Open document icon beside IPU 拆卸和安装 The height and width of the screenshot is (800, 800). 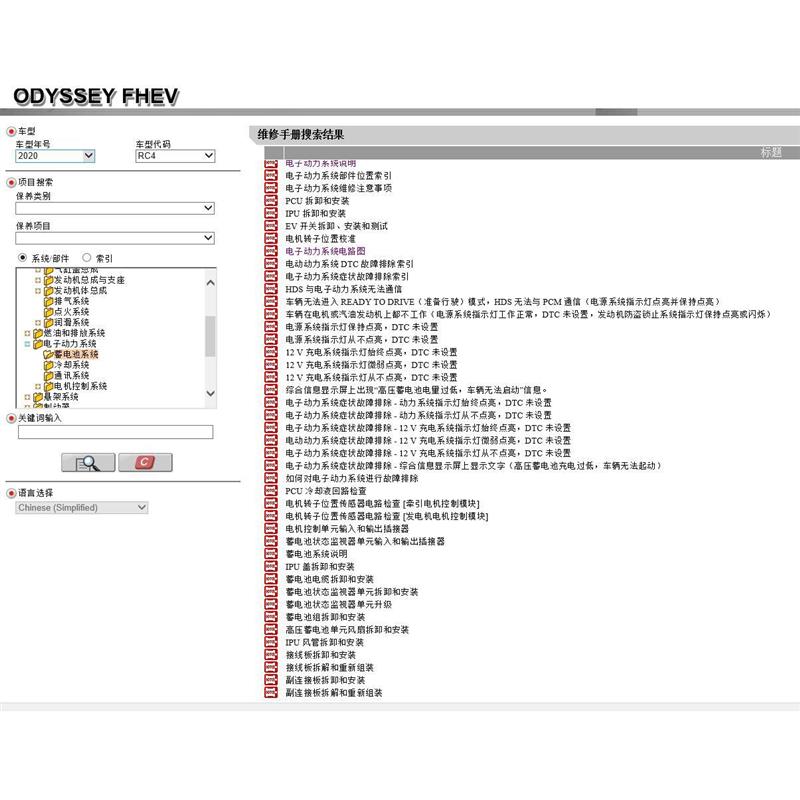271,213
